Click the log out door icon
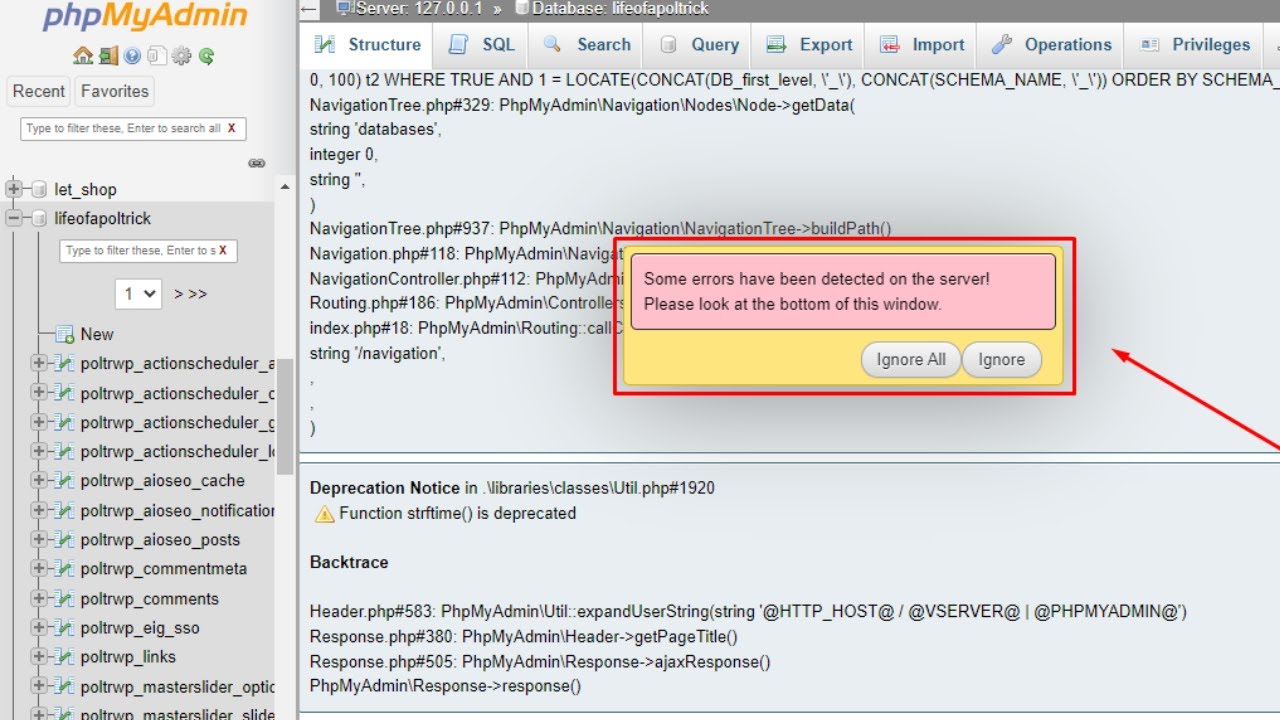 click(108, 56)
